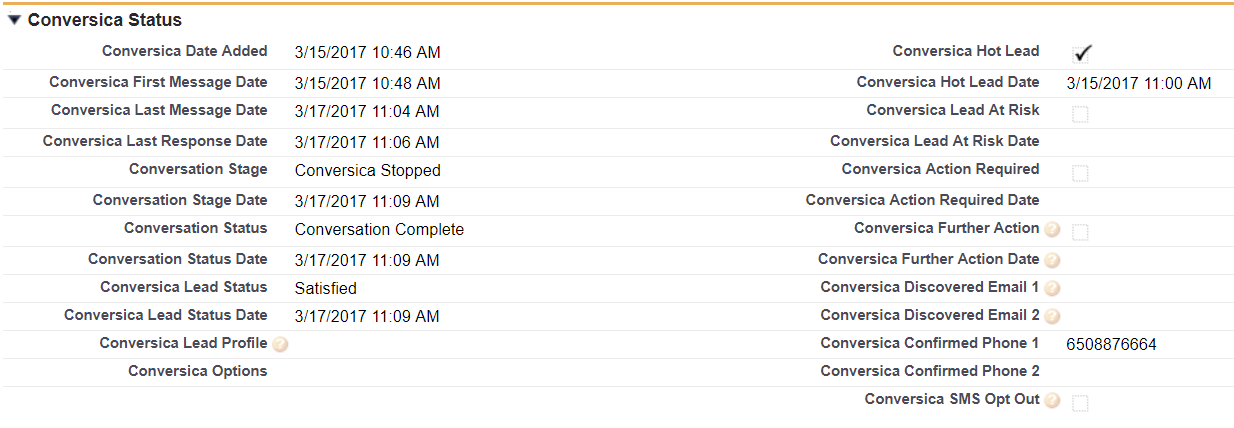1234x428 pixels.
Task: Click help icon beside Conversica SMS Opt Out
Action: (1052, 400)
